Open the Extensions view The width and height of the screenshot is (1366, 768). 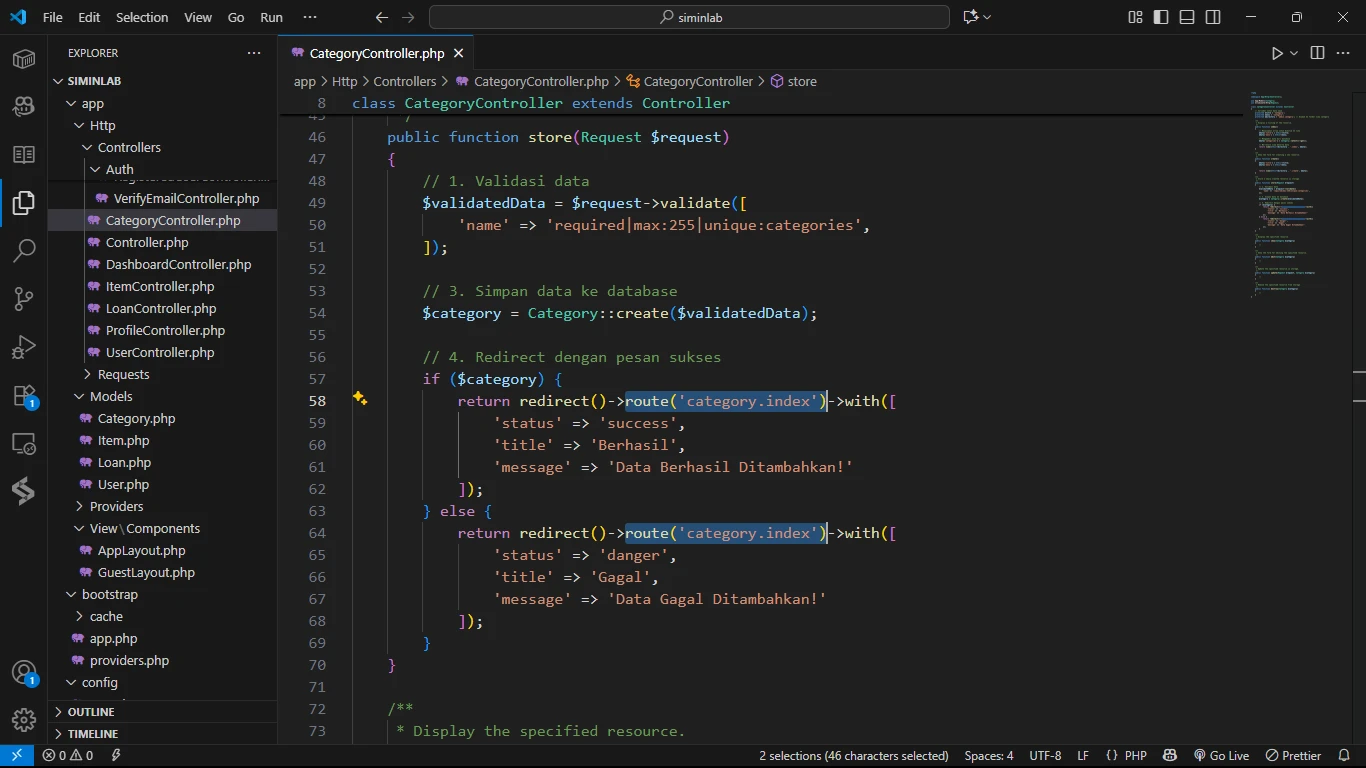point(24,396)
